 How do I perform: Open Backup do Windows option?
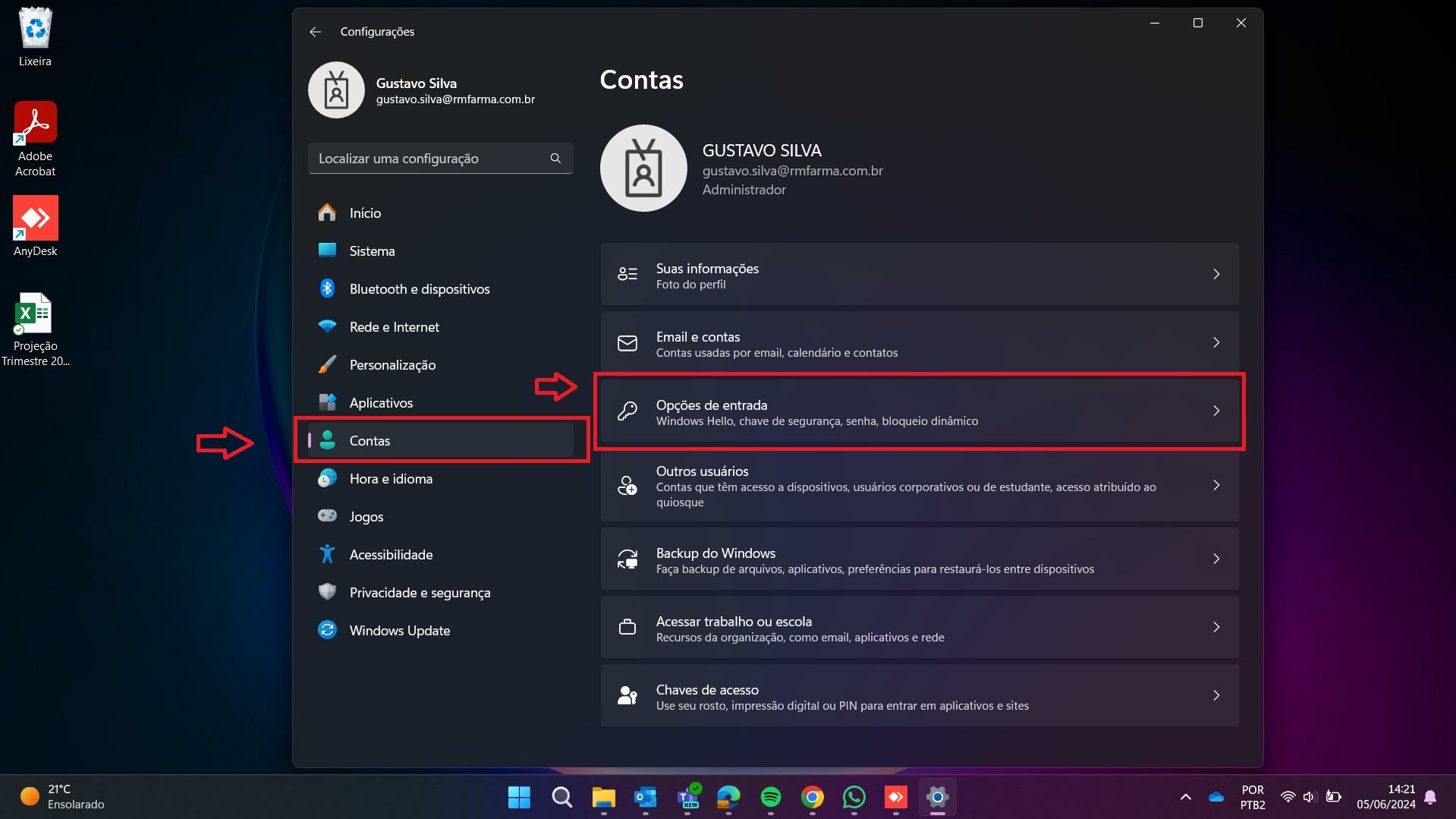point(919,559)
